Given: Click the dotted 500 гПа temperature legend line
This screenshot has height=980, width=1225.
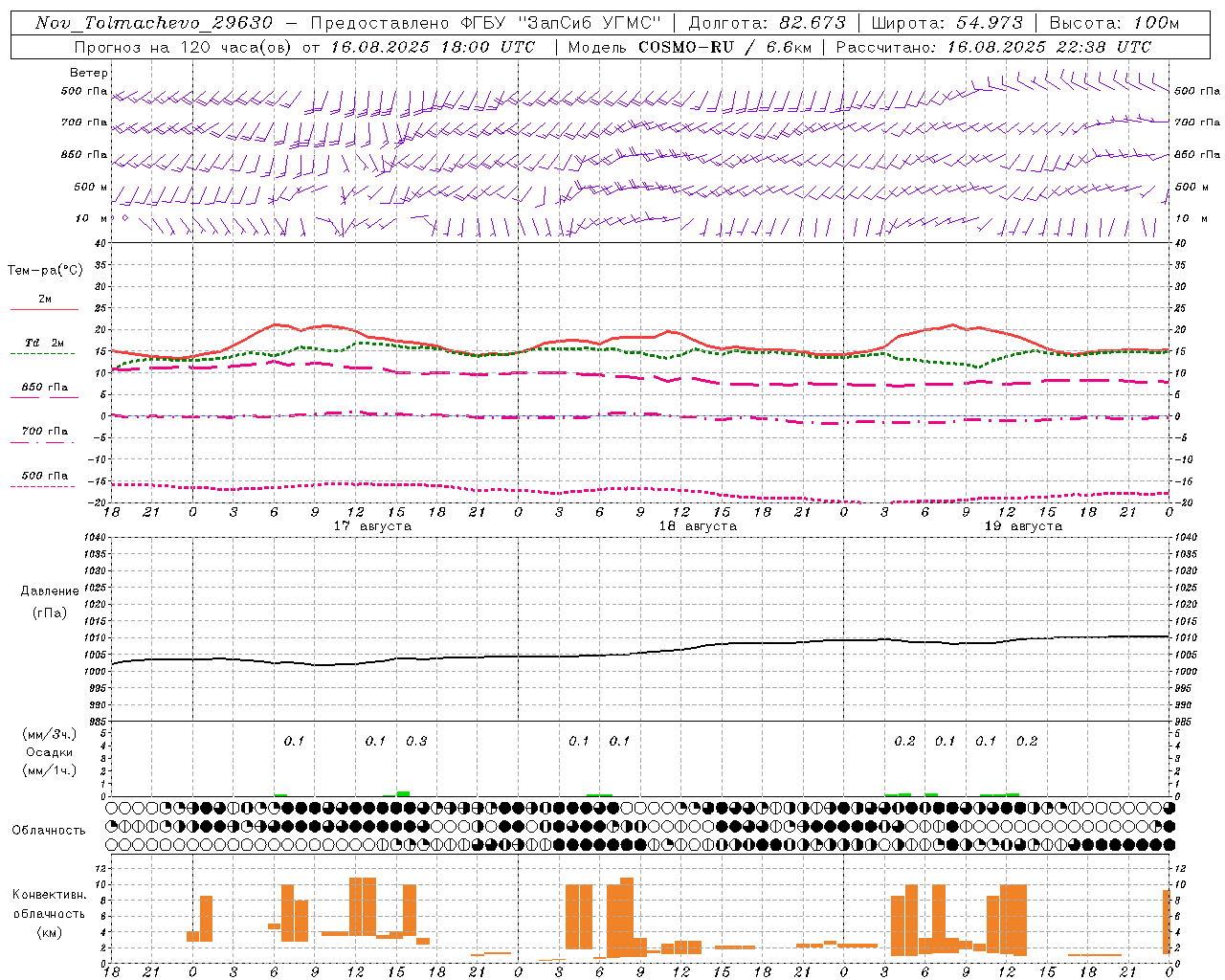Looking at the screenshot, I should tap(42, 486).
